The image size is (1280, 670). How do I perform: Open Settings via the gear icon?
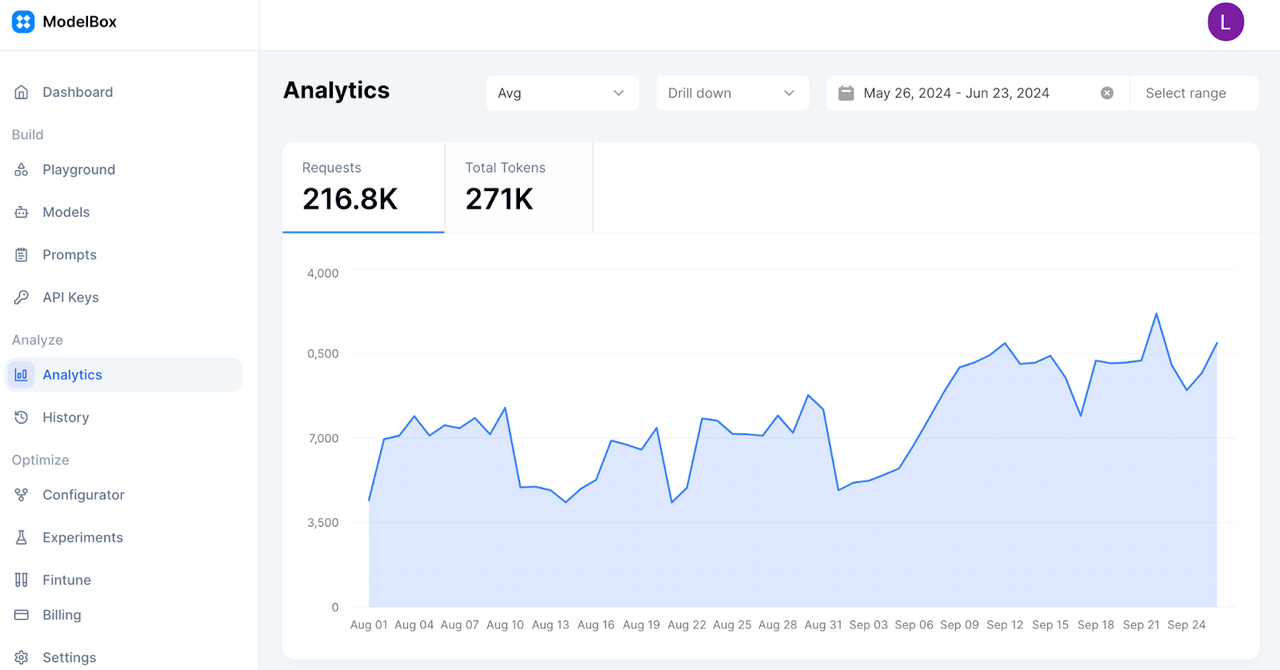tap(21, 657)
